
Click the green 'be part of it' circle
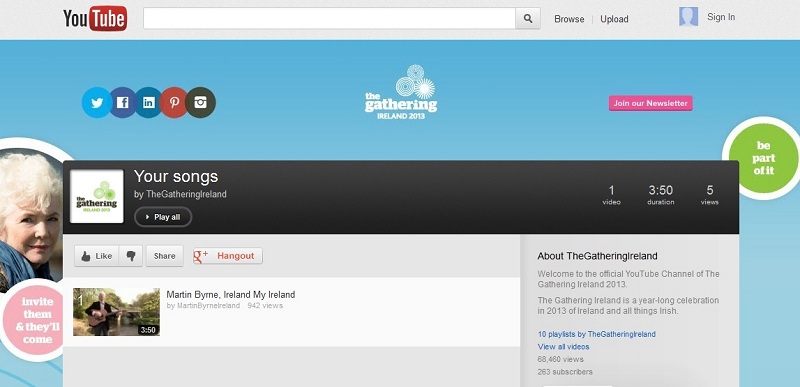[x=763, y=158]
